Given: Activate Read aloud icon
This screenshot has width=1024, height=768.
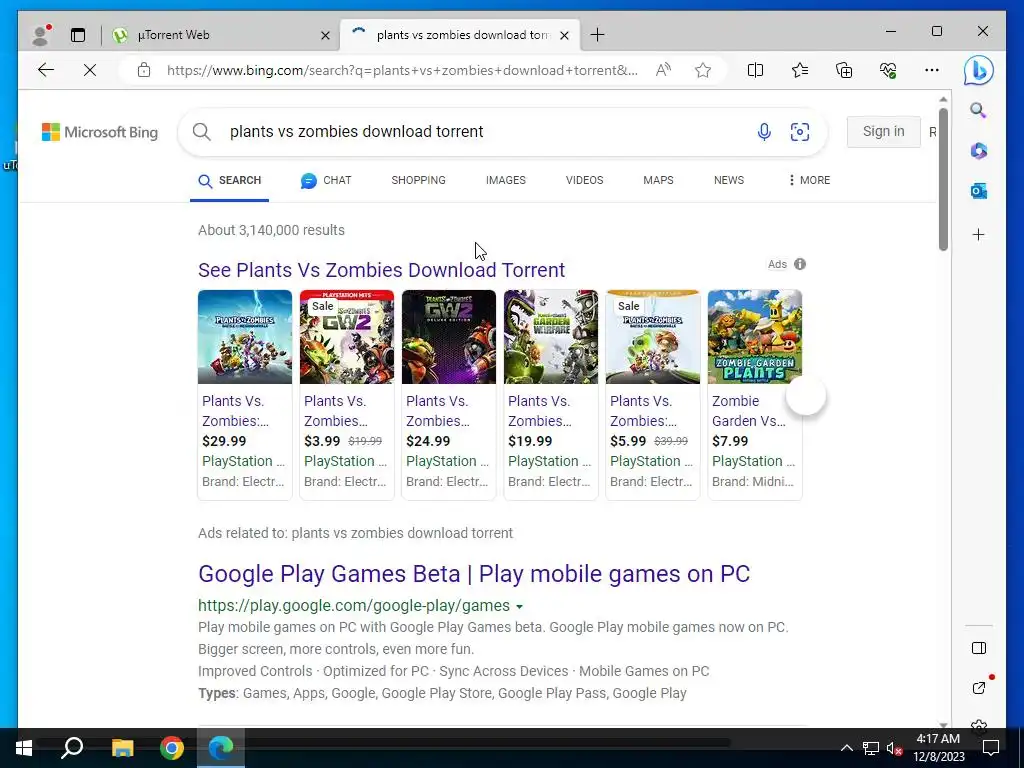Looking at the screenshot, I should (663, 70).
